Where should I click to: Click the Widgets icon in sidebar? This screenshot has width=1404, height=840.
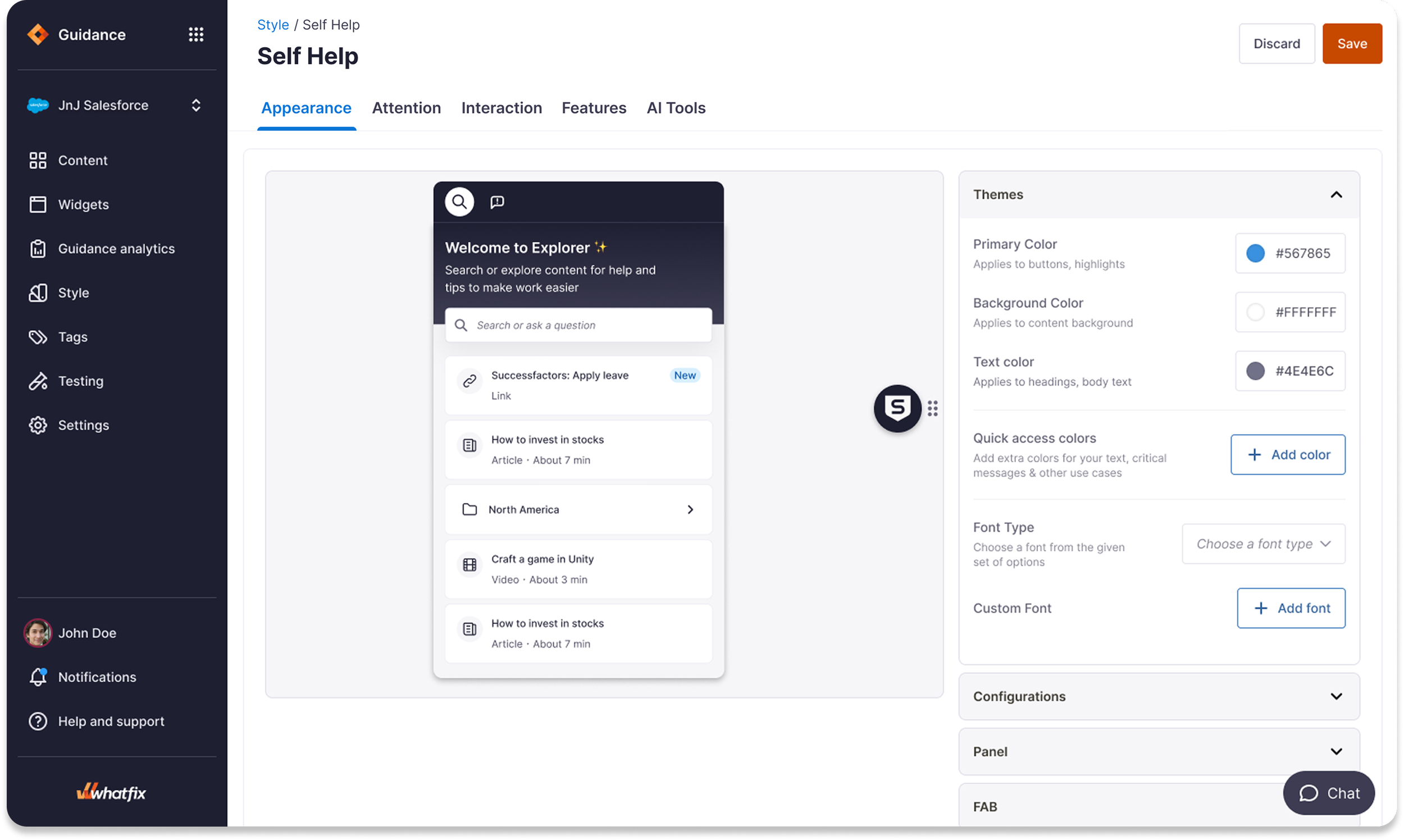click(38, 204)
